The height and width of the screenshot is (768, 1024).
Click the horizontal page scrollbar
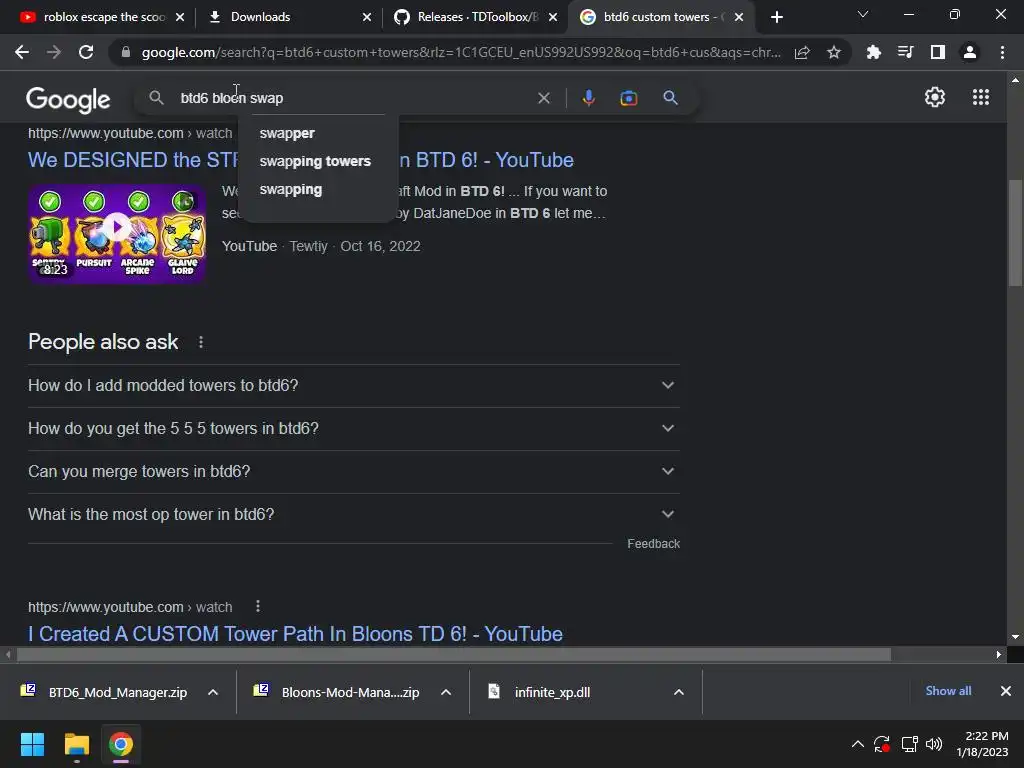point(454,654)
